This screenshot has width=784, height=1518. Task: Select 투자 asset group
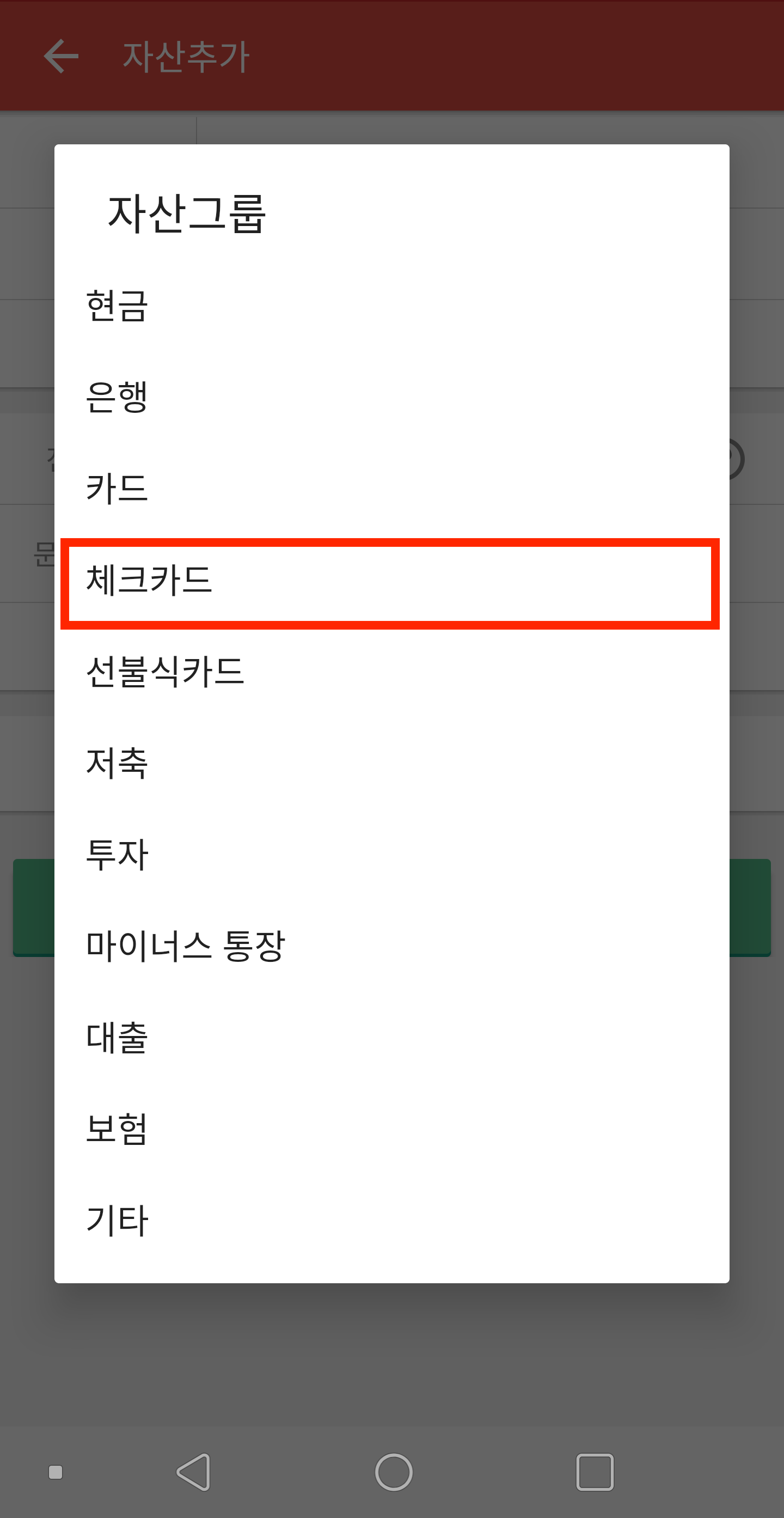tap(391, 854)
